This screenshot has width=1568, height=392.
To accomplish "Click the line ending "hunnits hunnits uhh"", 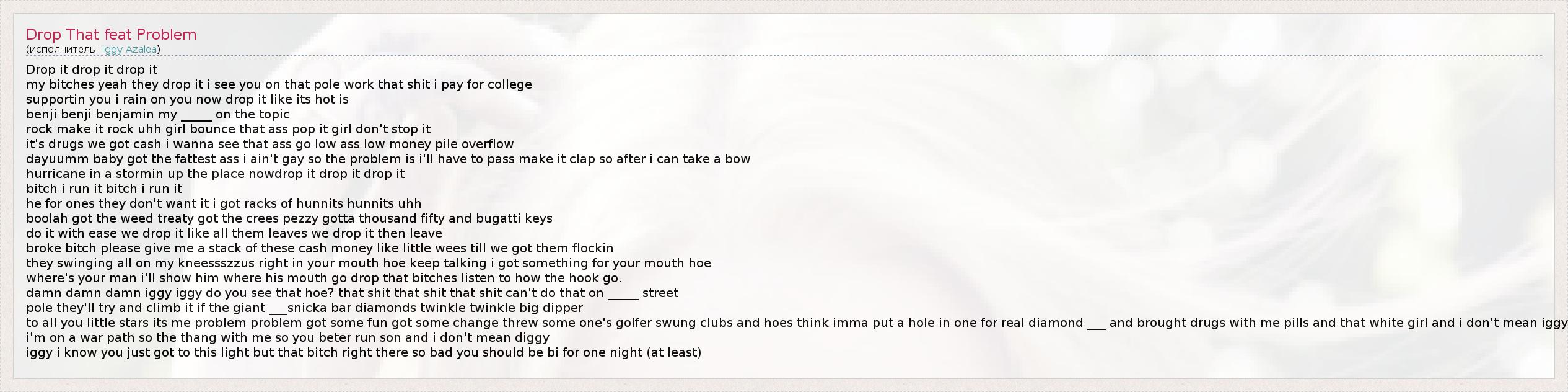I will [224, 203].
